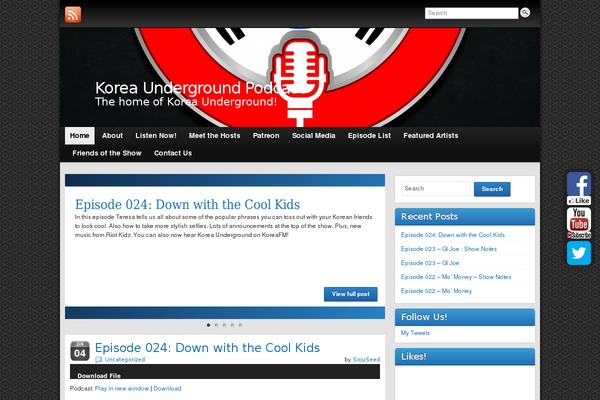Open recent post Episode 023 – GI Joe : Show Notes
Screen dimensions: 600x400
[x=448, y=249]
